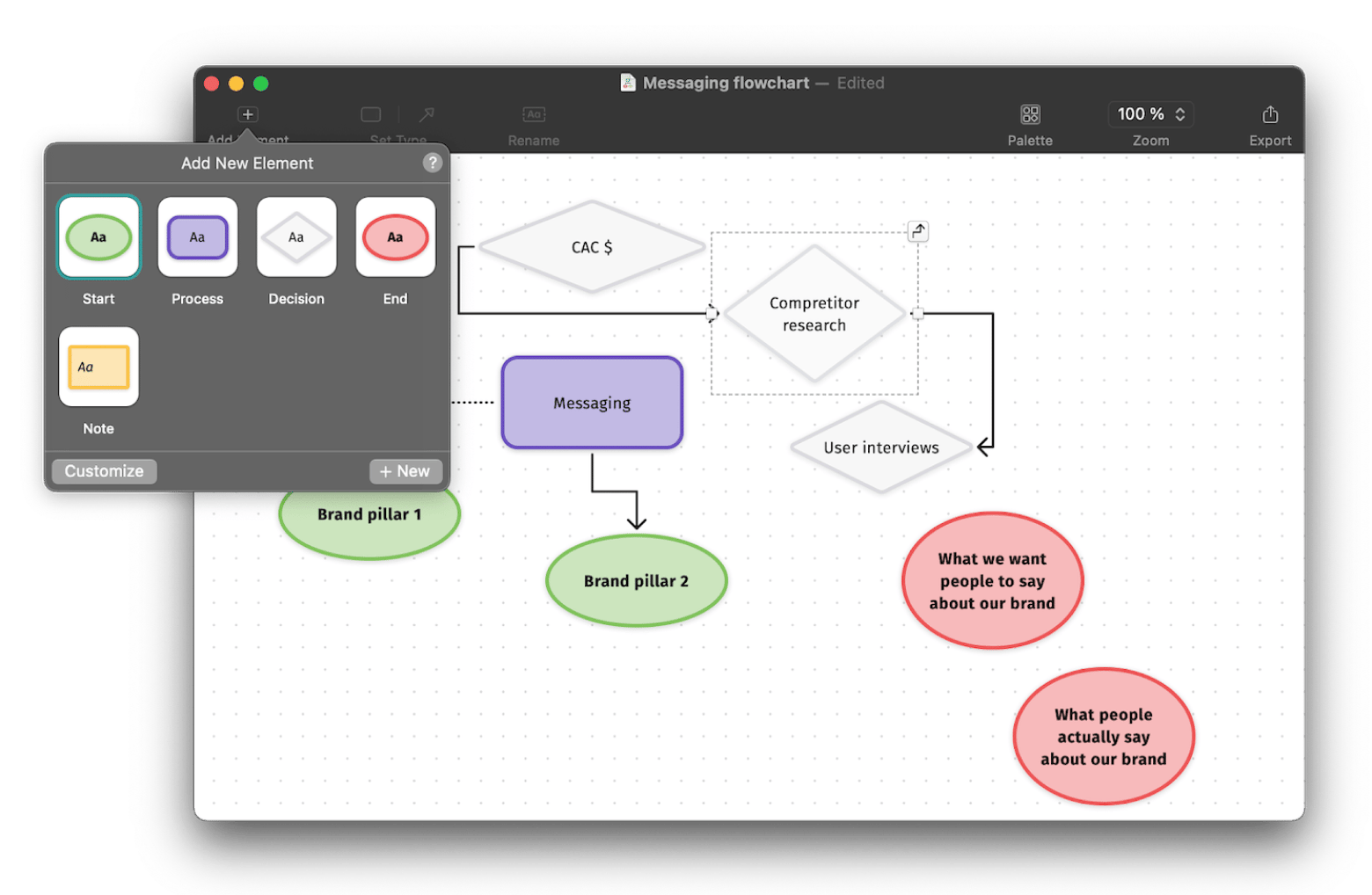Select the document icon in title bar
Image resolution: width=1372 pixels, height=895 pixels.
pos(628,83)
